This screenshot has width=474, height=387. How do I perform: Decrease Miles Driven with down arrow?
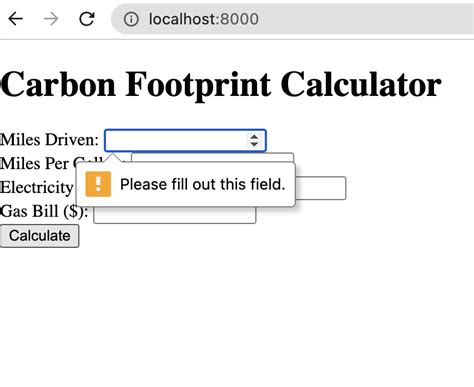click(x=254, y=144)
